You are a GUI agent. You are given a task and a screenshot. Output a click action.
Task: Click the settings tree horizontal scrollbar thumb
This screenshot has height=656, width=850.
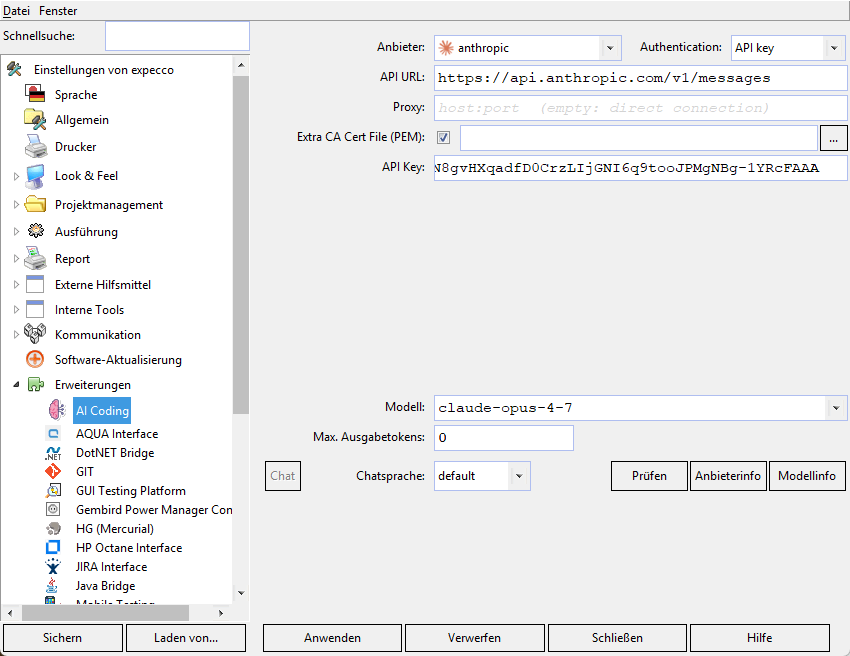(x=105, y=613)
